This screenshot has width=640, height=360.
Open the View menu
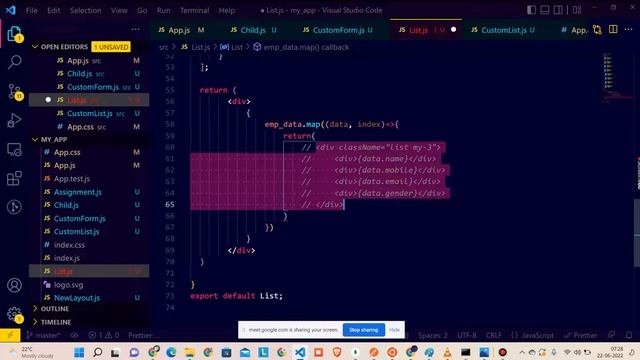(119, 10)
